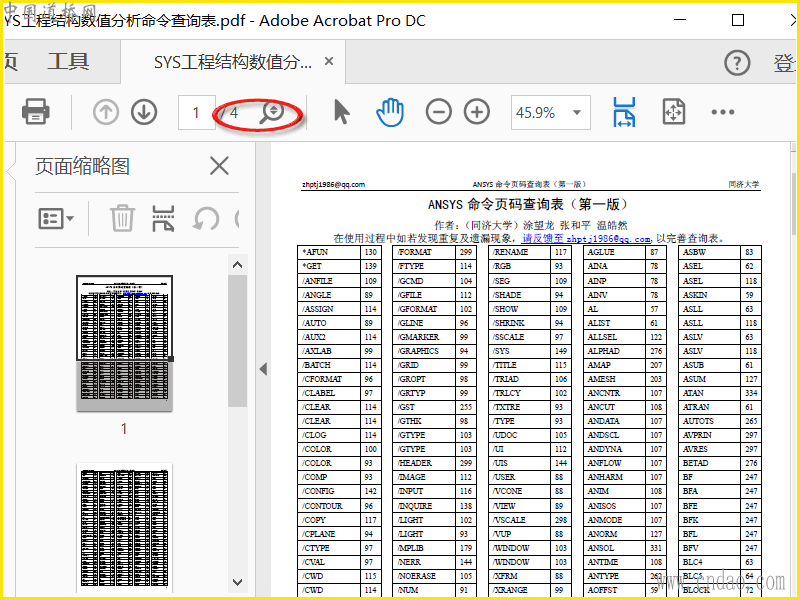This screenshot has height=600, width=800.
Task: Click the document vertical scrollbar
Action: click(x=794, y=204)
